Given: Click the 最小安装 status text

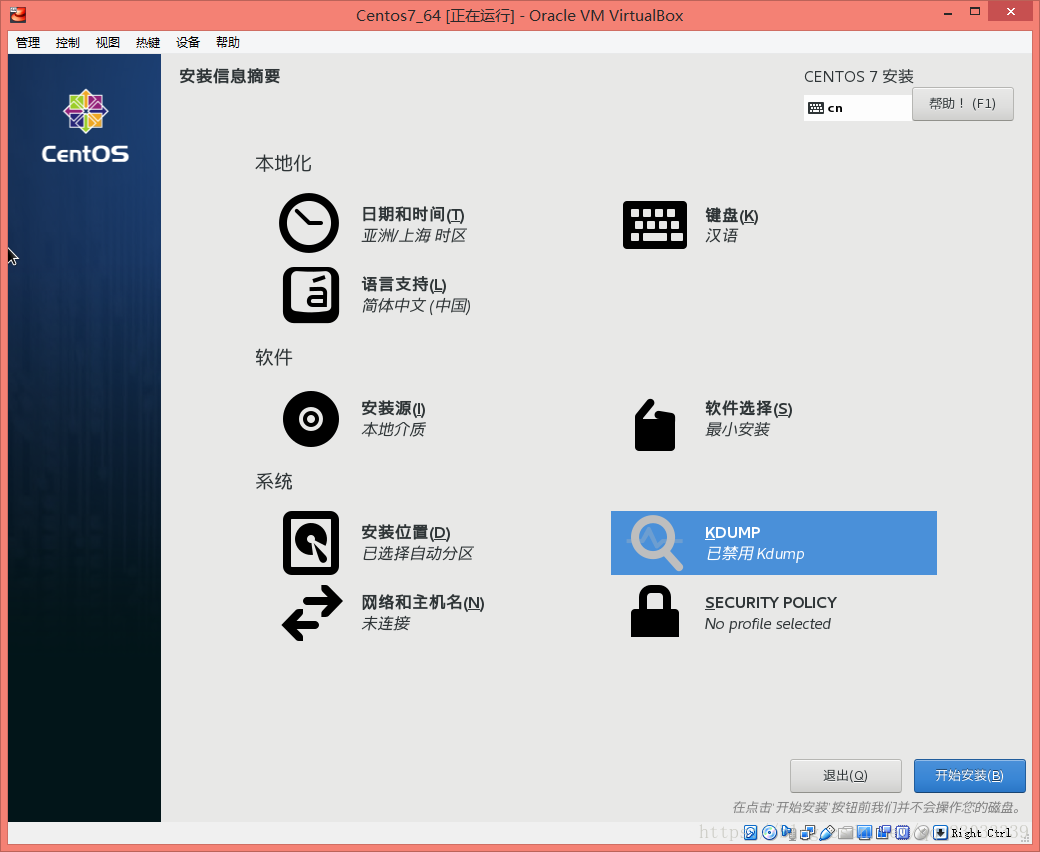Looking at the screenshot, I should (x=737, y=429).
